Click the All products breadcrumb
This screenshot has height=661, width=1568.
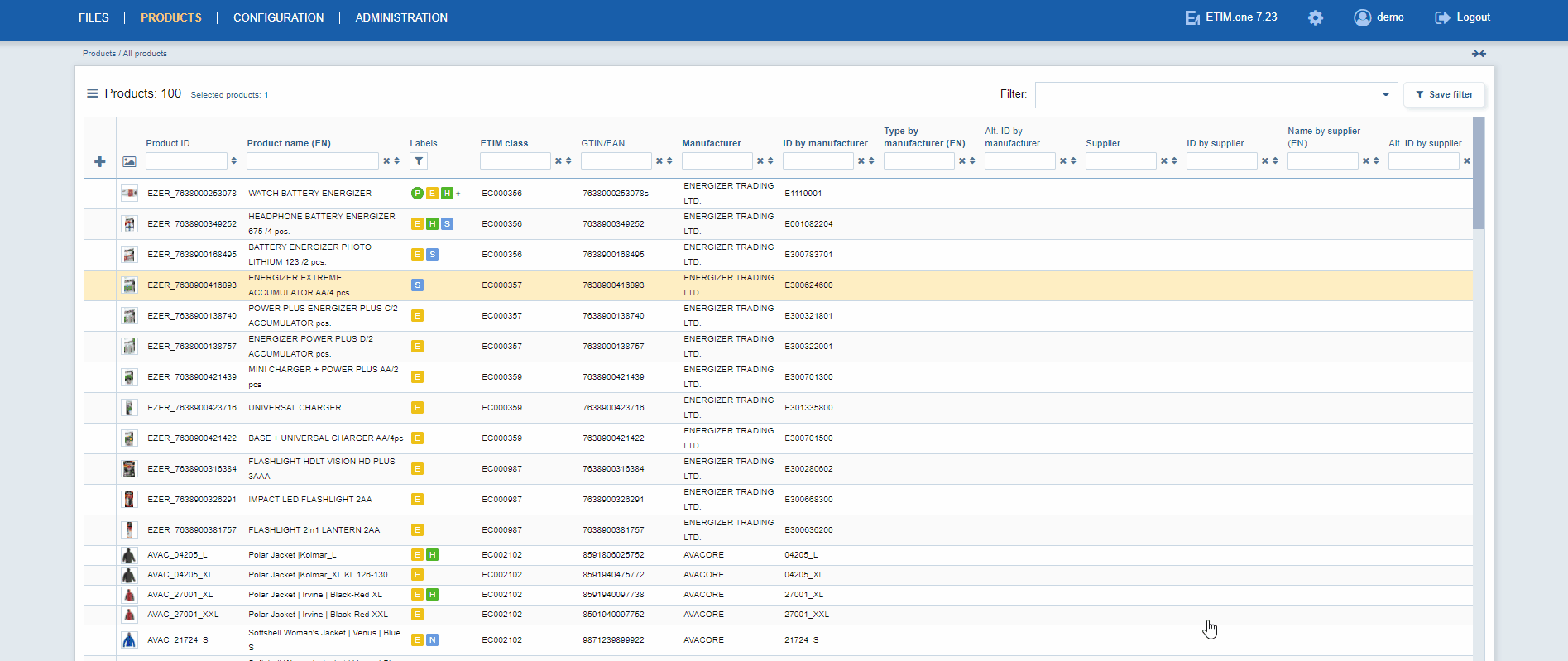tap(145, 54)
